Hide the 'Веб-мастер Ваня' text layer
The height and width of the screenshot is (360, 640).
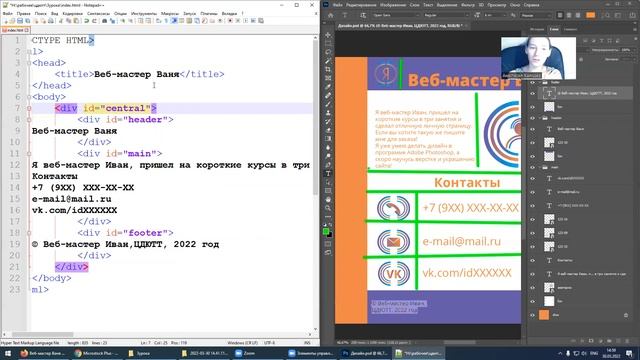point(532,129)
